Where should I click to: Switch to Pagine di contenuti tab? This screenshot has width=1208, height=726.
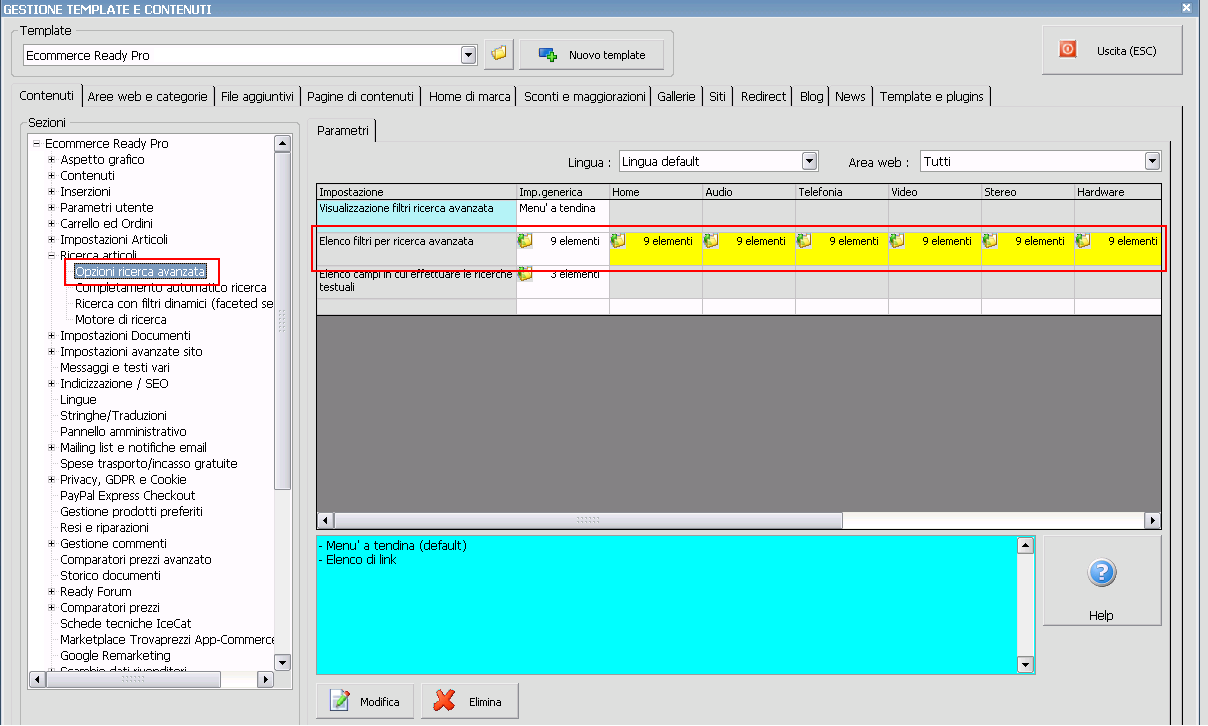coord(360,96)
